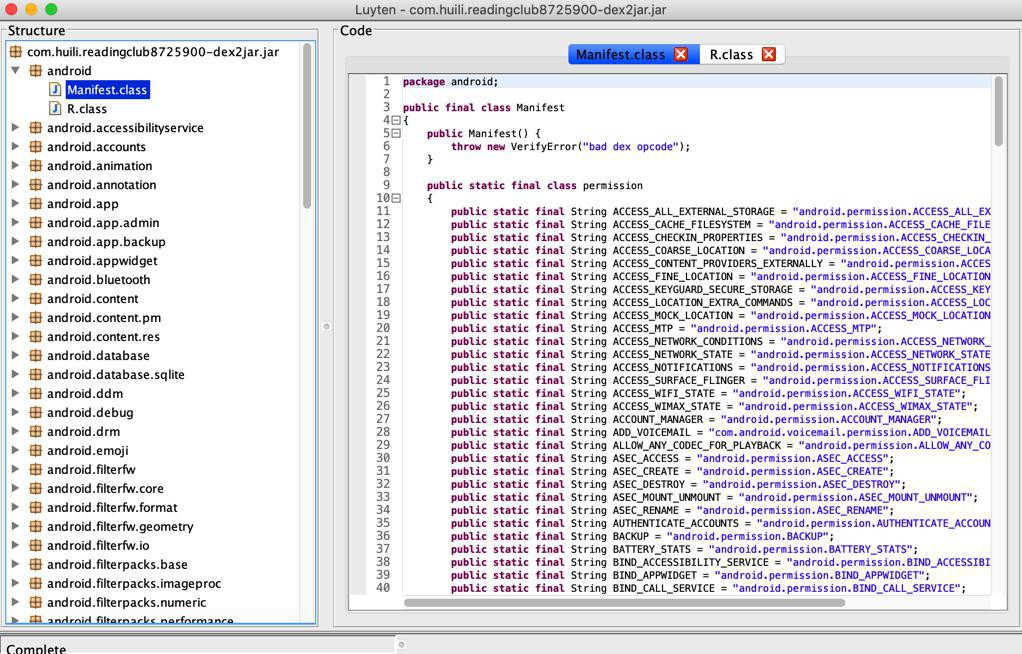Close the Manifest.class tab

[680, 54]
